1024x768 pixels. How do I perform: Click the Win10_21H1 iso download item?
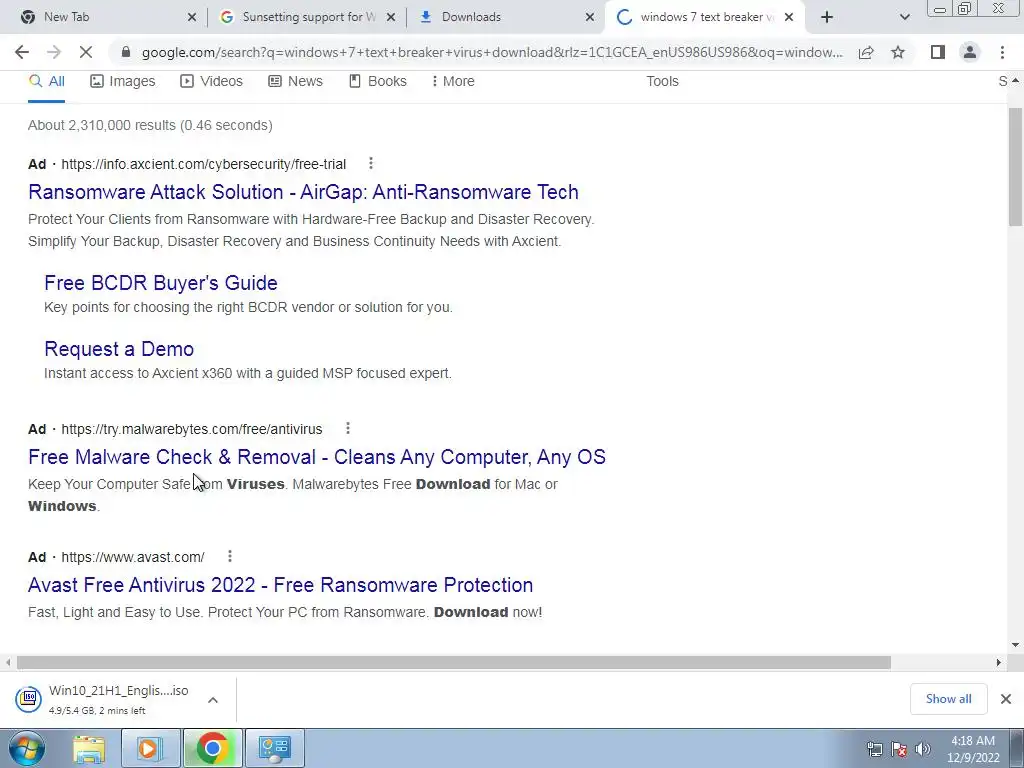[x=102, y=699]
